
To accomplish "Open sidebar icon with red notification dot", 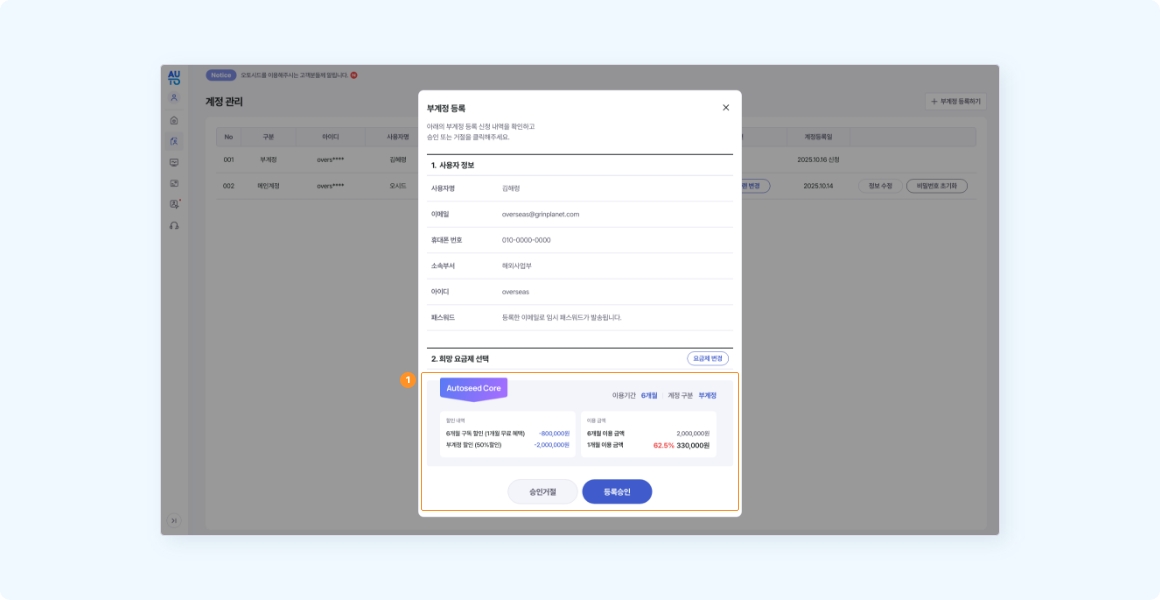I will (x=174, y=204).
